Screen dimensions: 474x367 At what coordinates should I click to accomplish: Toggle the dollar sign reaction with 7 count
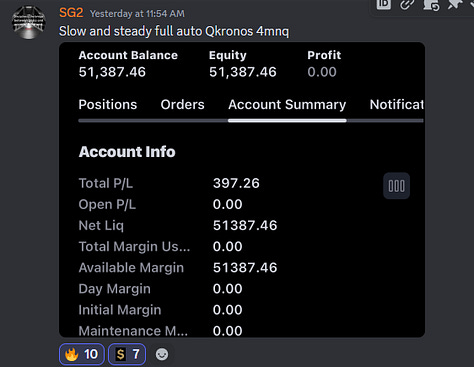coord(127,354)
